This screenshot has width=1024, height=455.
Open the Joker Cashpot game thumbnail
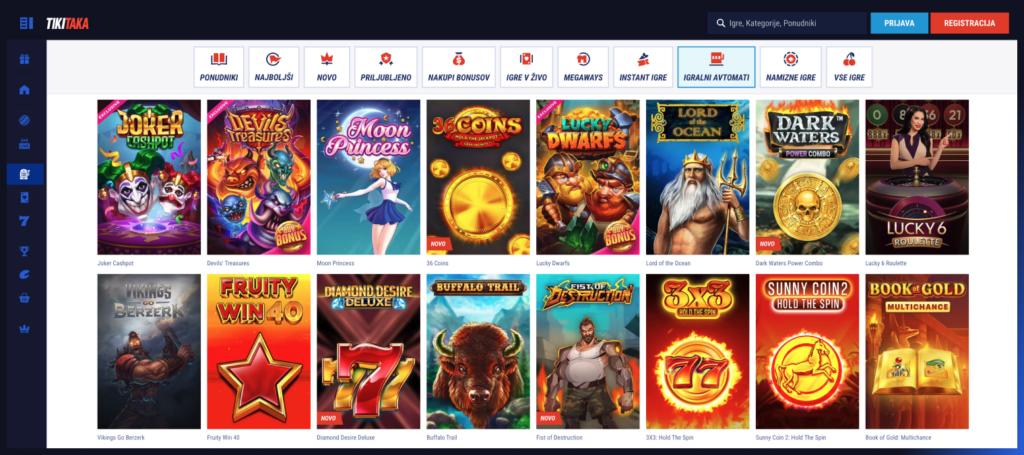pos(149,177)
